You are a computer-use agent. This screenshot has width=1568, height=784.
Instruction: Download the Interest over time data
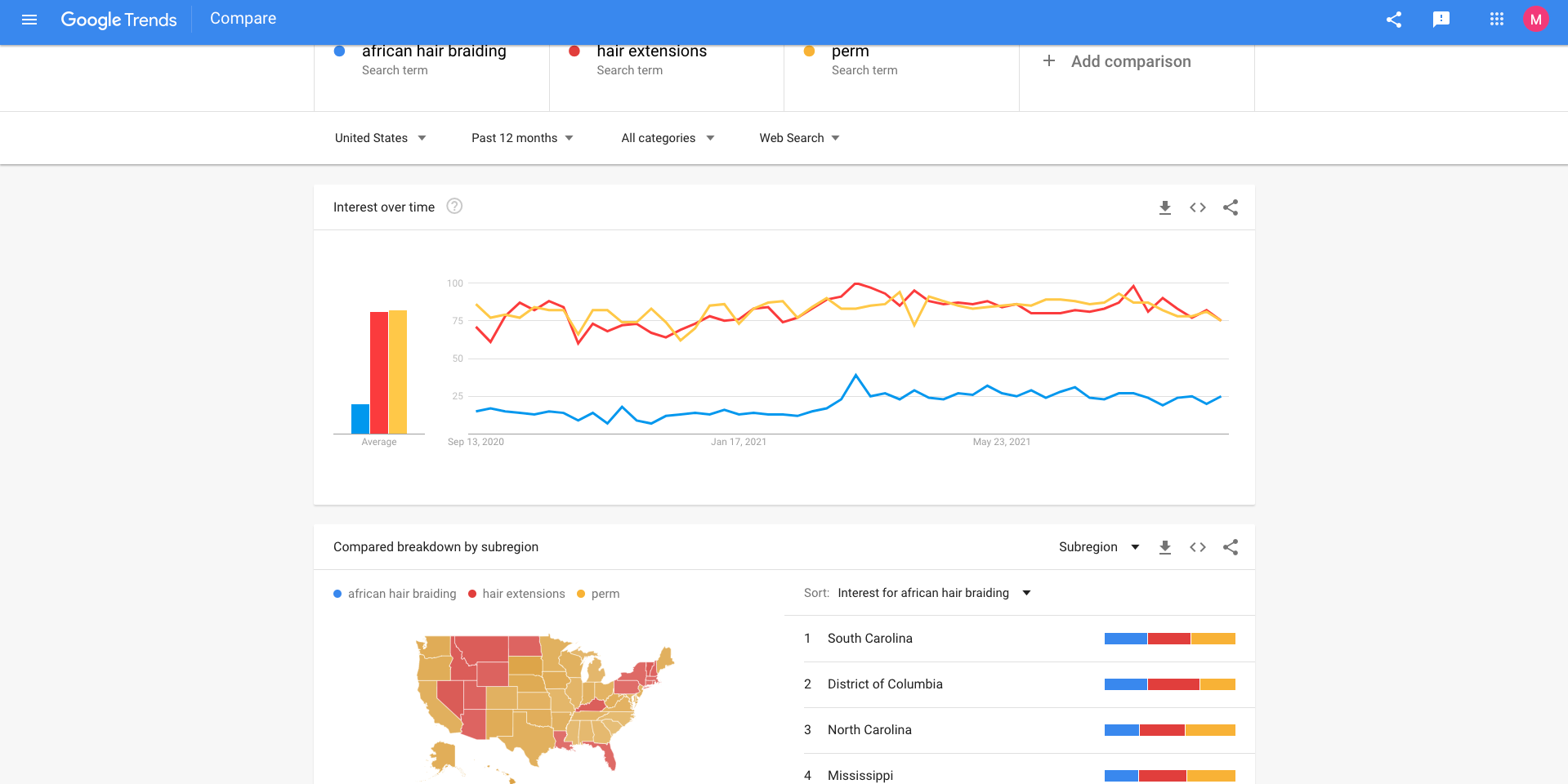click(1165, 207)
